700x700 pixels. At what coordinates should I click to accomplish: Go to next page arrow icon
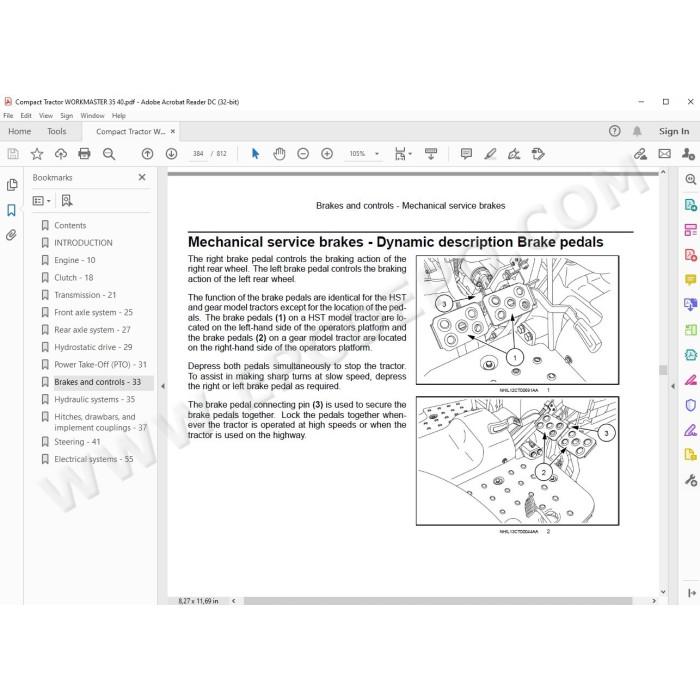[171, 154]
